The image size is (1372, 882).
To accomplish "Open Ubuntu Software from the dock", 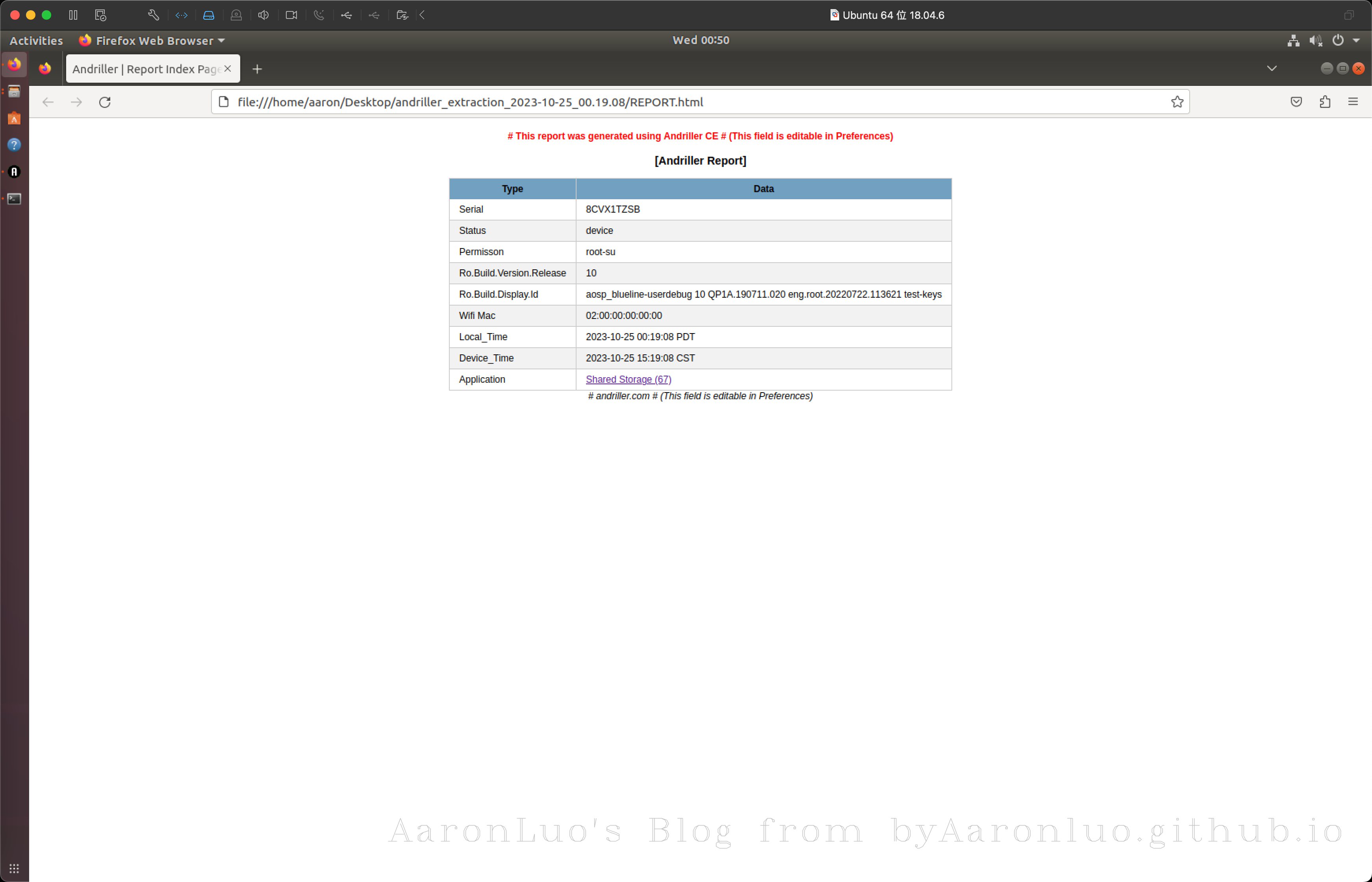I will point(14,119).
